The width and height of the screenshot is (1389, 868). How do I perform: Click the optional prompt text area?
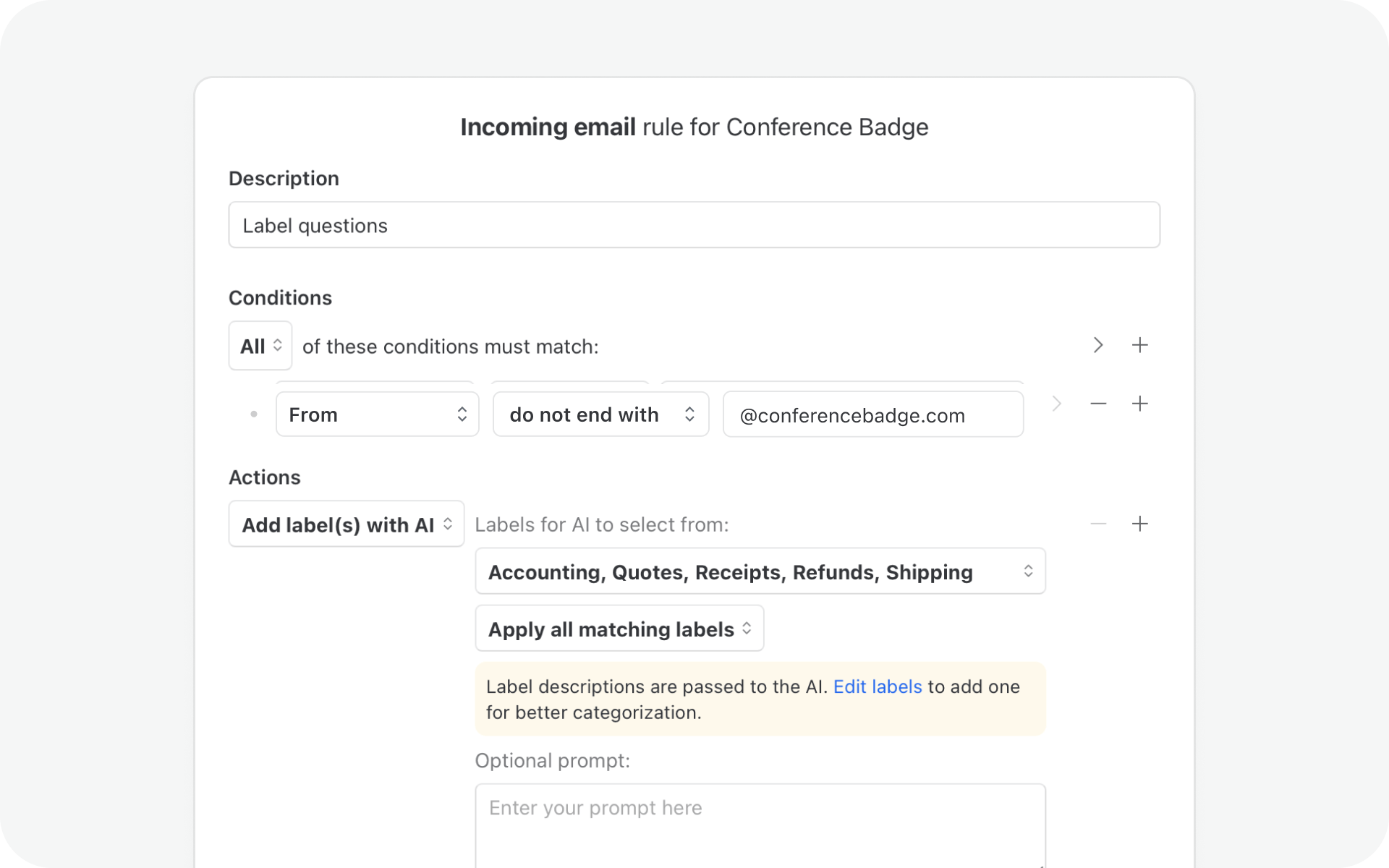760,825
